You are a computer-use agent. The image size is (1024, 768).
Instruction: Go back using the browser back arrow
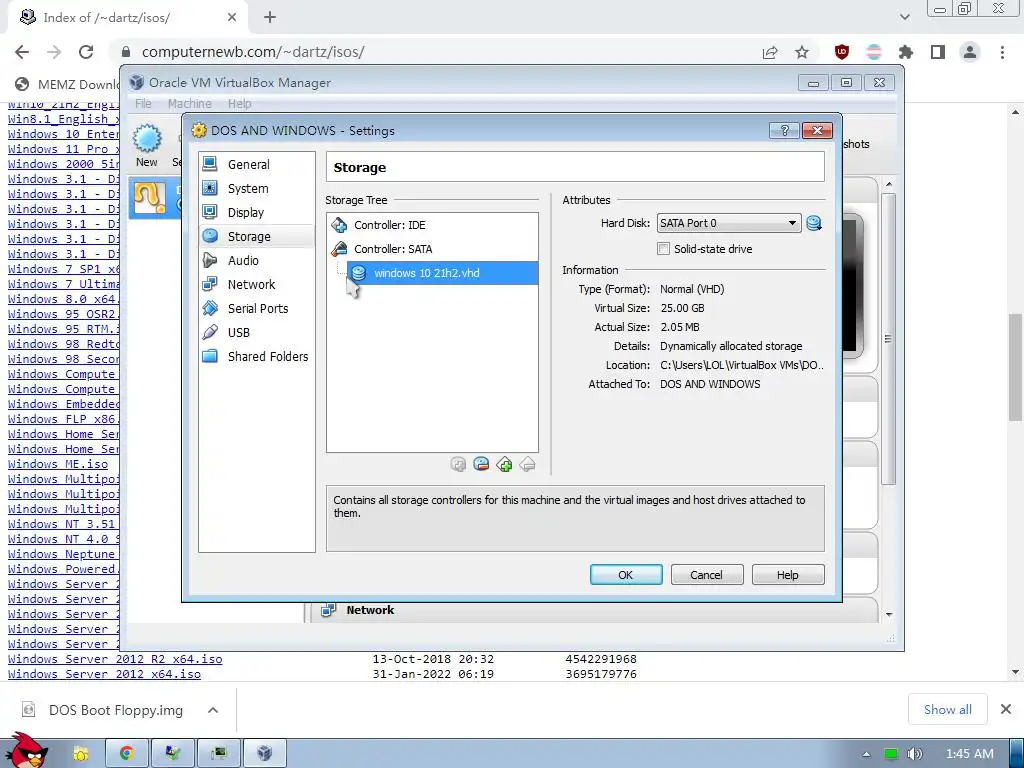(x=22, y=52)
